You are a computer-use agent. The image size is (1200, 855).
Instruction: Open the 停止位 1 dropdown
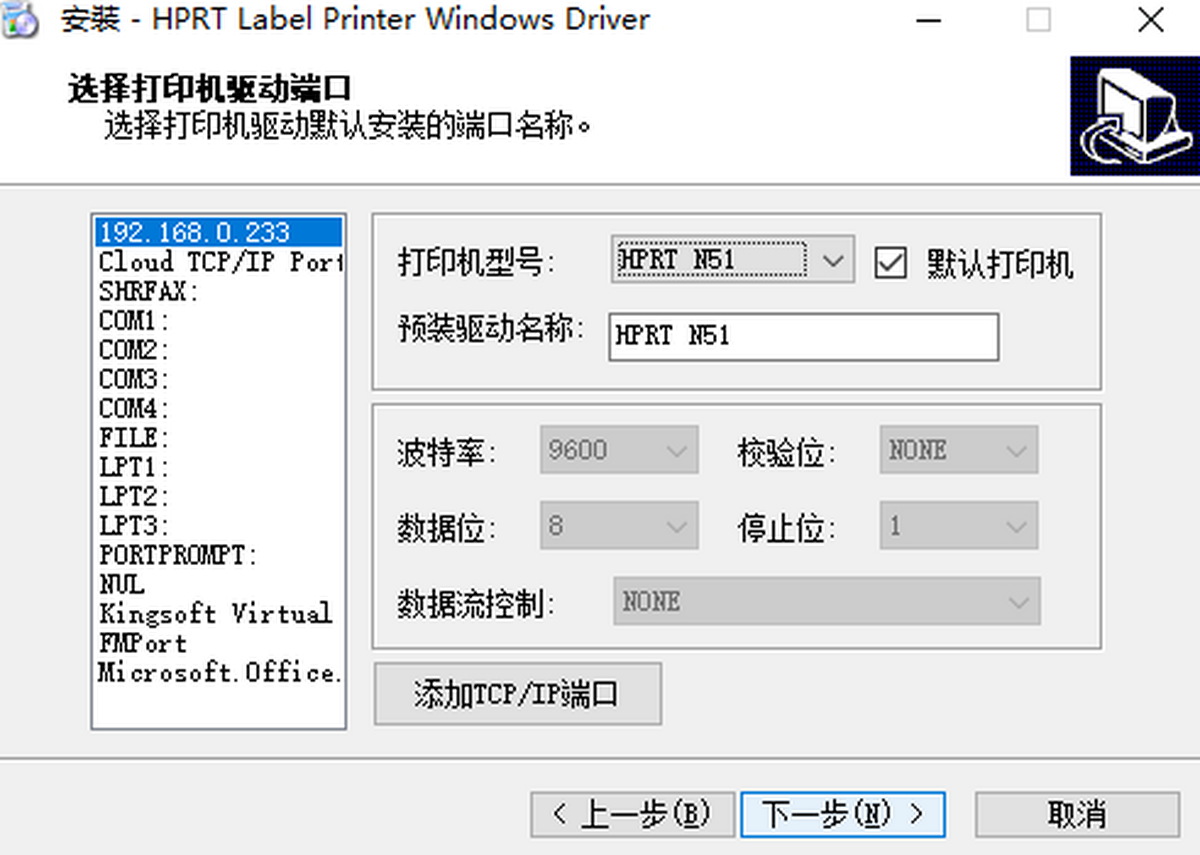(x=958, y=526)
